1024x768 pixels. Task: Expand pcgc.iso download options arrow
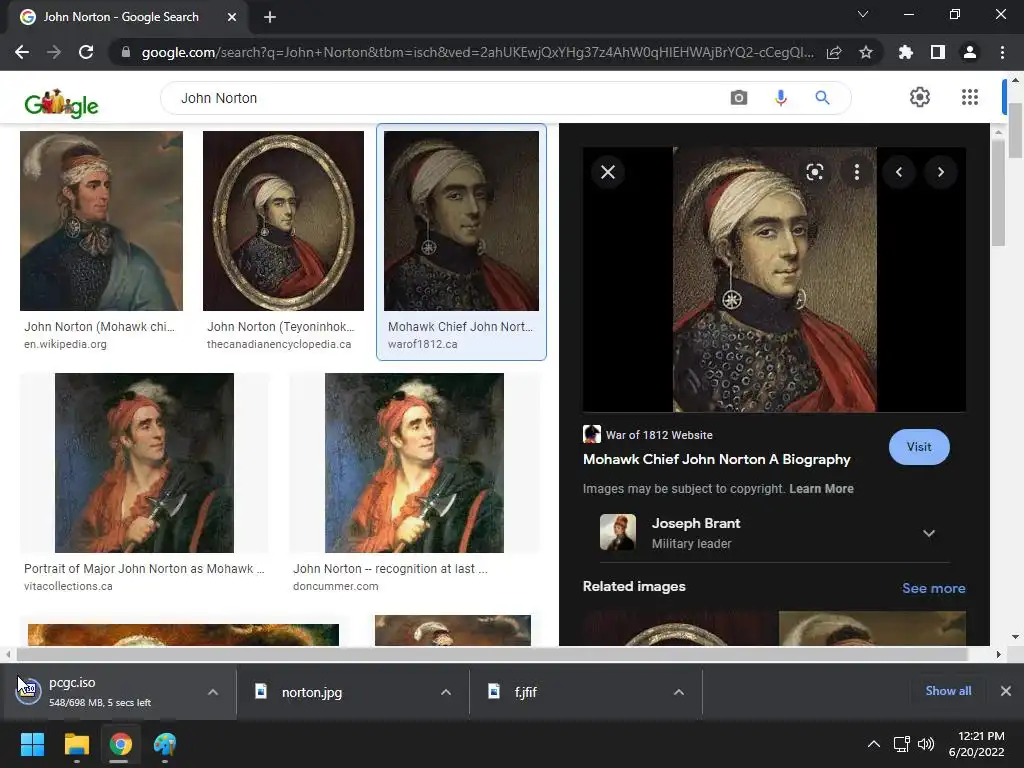tap(213, 692)
